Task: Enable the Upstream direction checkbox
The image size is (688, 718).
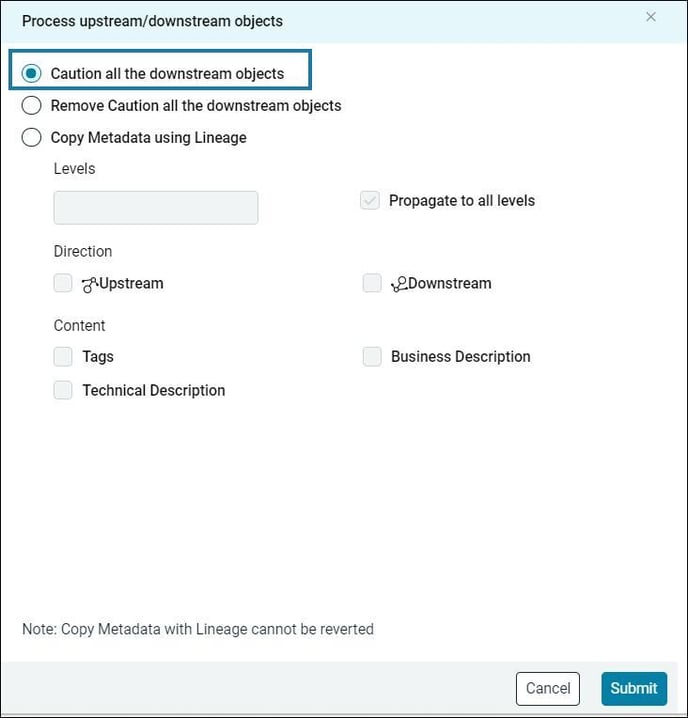Action: (x=63, y=283)
